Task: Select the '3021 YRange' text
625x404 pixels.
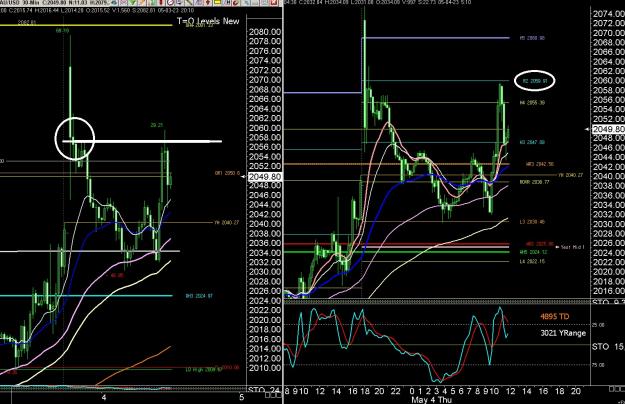Action: coord(563,333)
